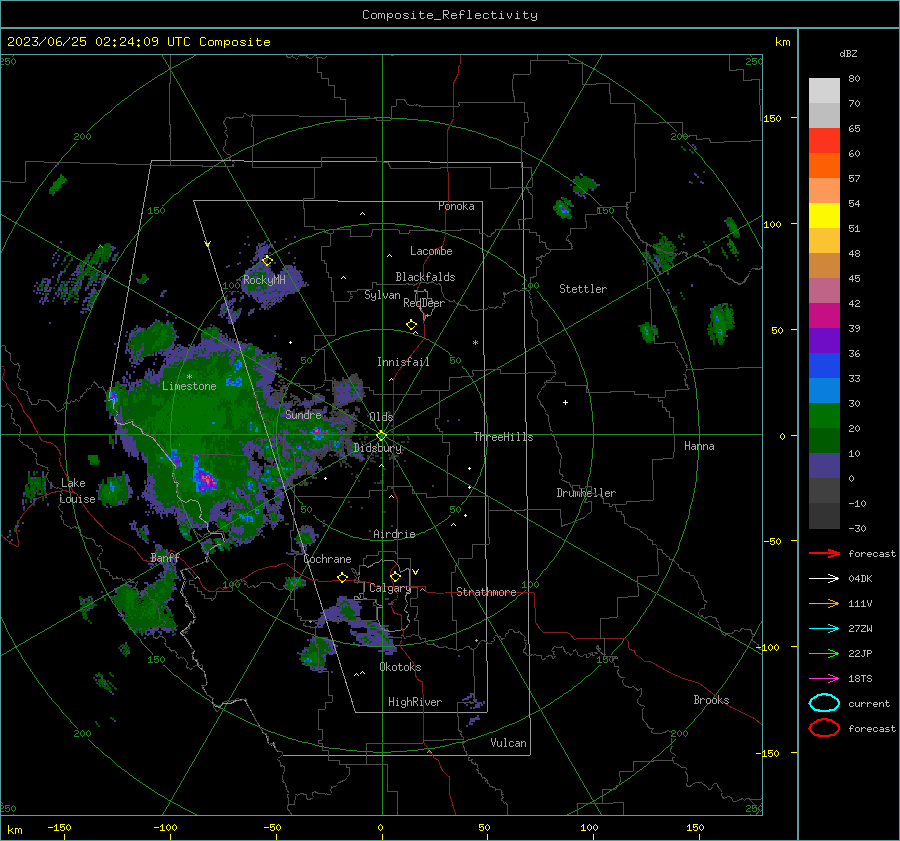Click the purple 36-39 dBZ color swatch
Viewport: 900px width, 841px height.
tap(824, 341)
